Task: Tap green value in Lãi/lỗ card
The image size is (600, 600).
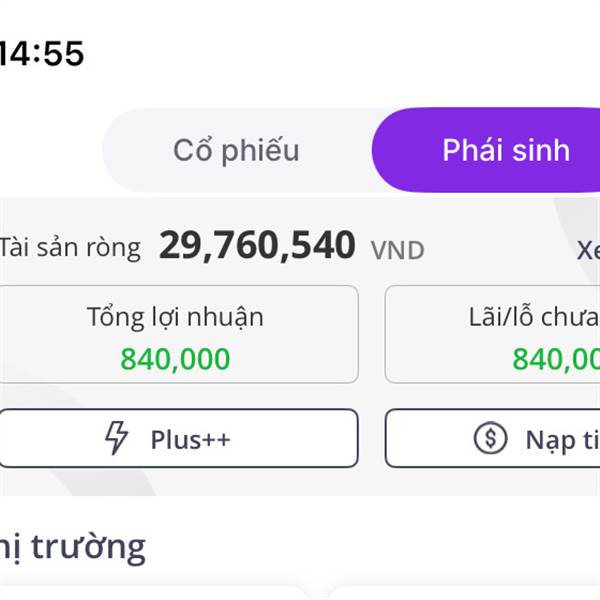Action: point(556,359)
